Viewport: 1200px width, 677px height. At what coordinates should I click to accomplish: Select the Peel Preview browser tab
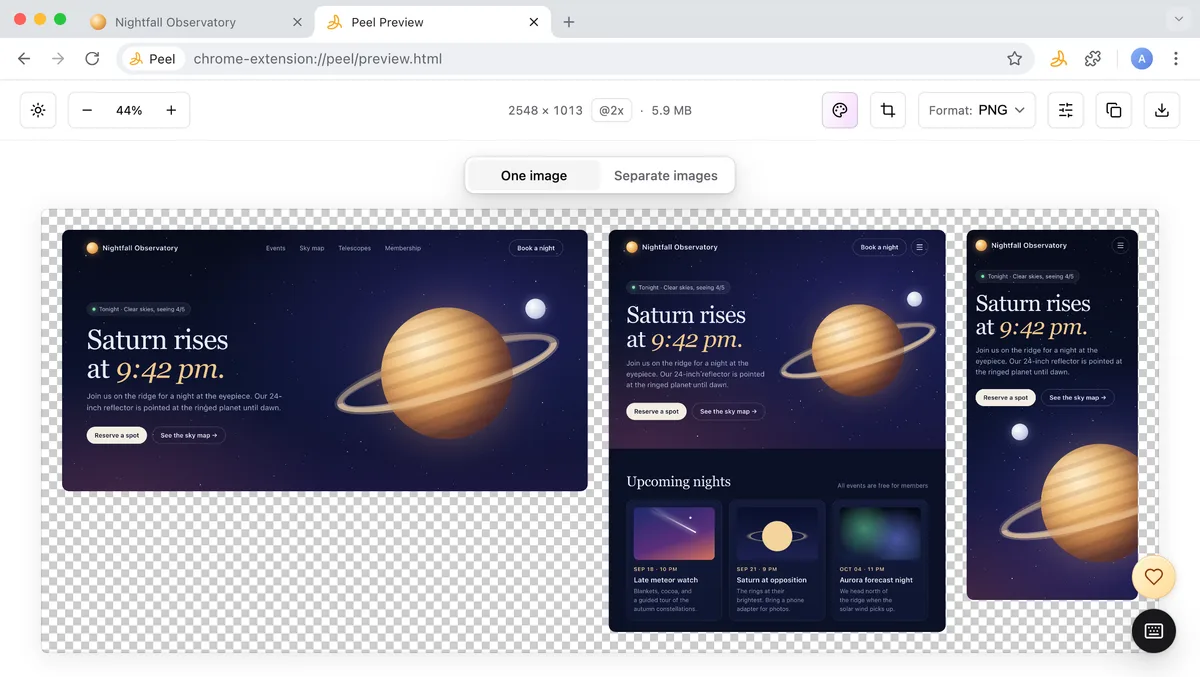(x=432, y=22)
